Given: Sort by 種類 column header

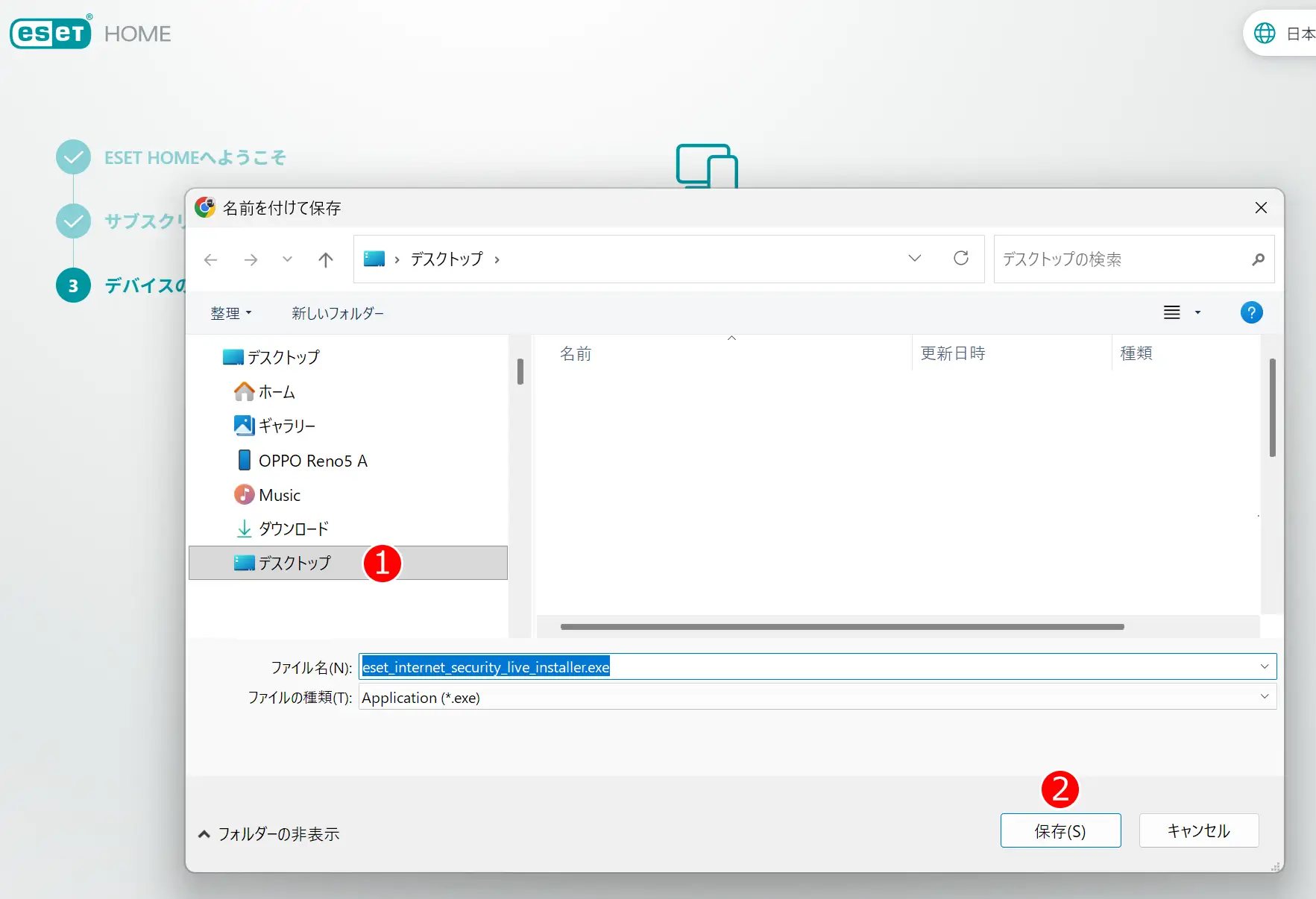Looking at the screenshot, I should pos(1136,353).
